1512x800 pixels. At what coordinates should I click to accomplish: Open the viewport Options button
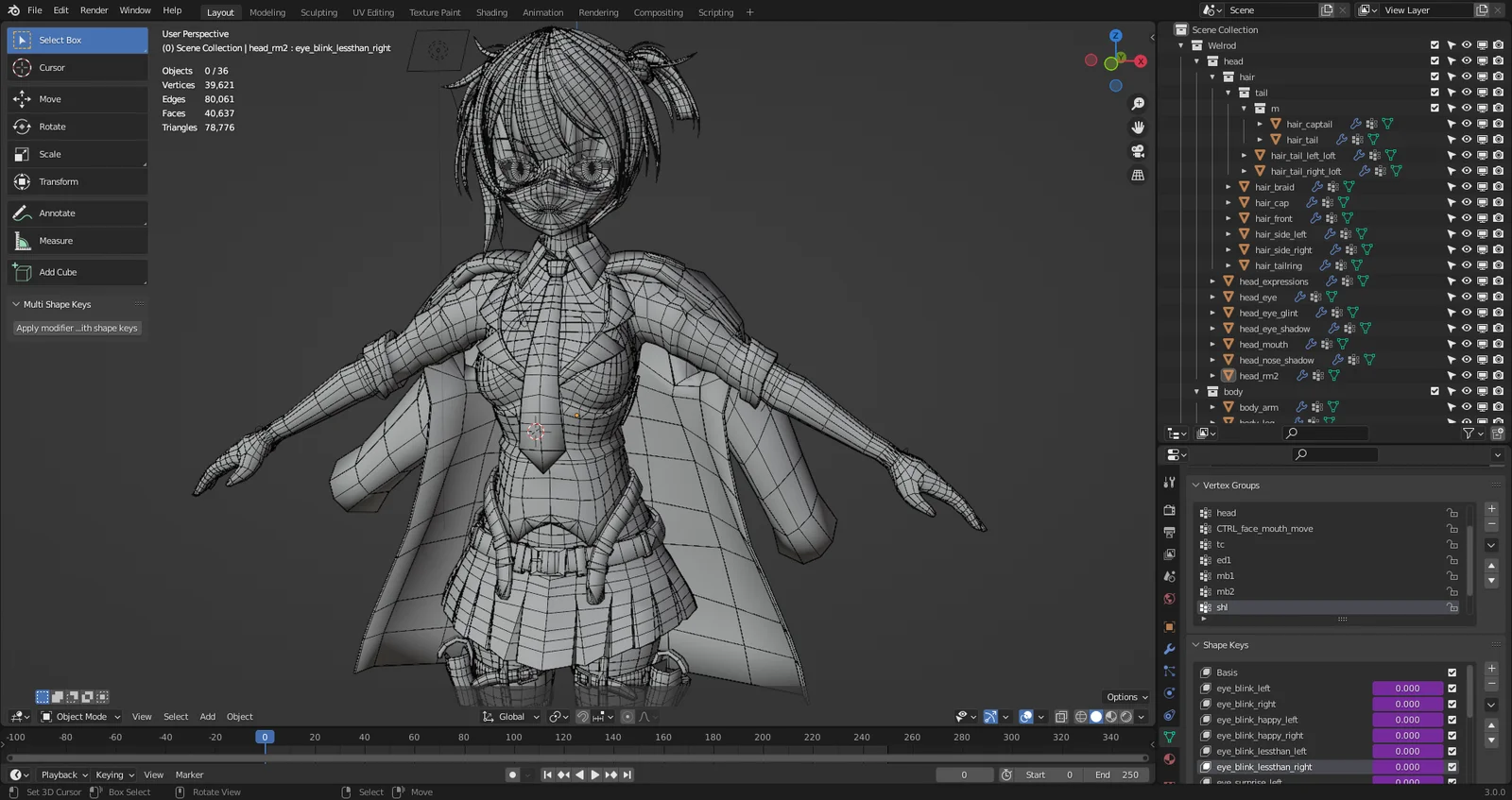1126,697
